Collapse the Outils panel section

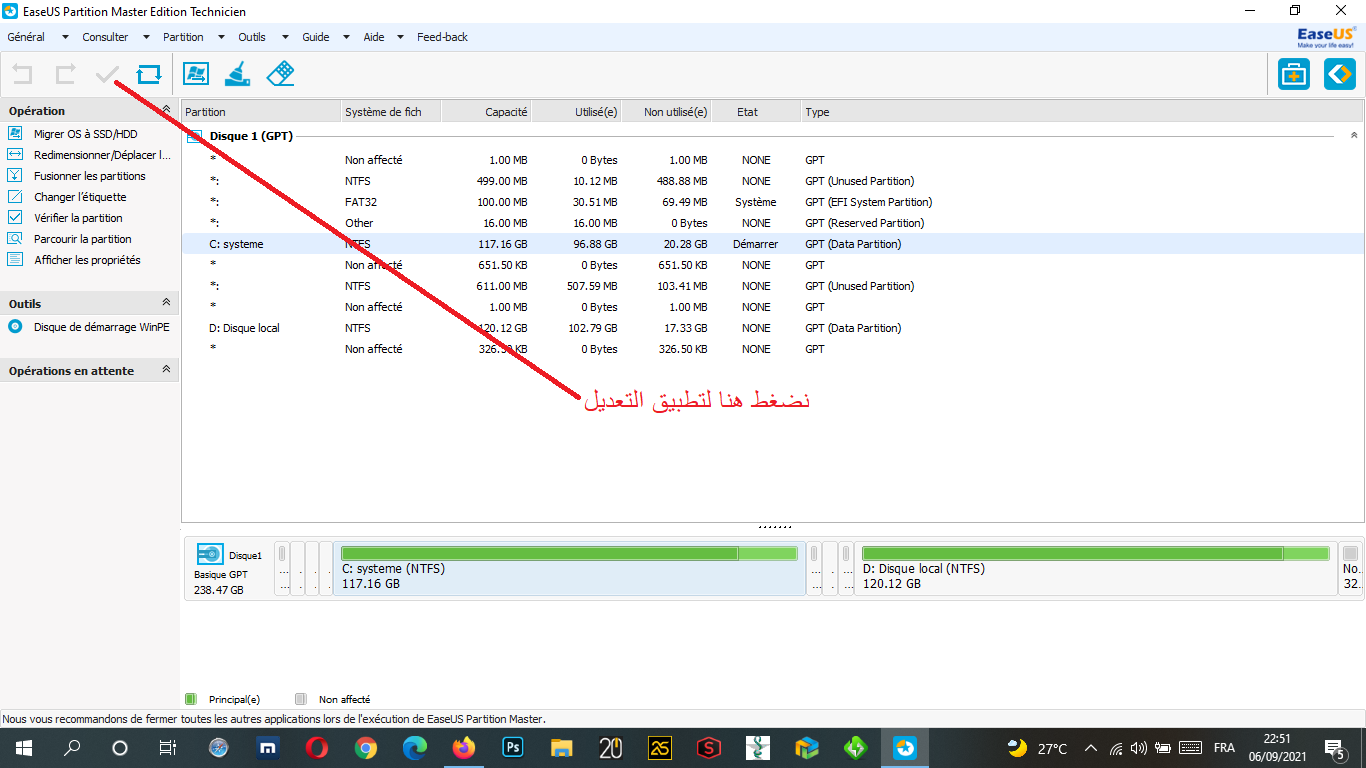pyautogui.click(x=167, y=303)
